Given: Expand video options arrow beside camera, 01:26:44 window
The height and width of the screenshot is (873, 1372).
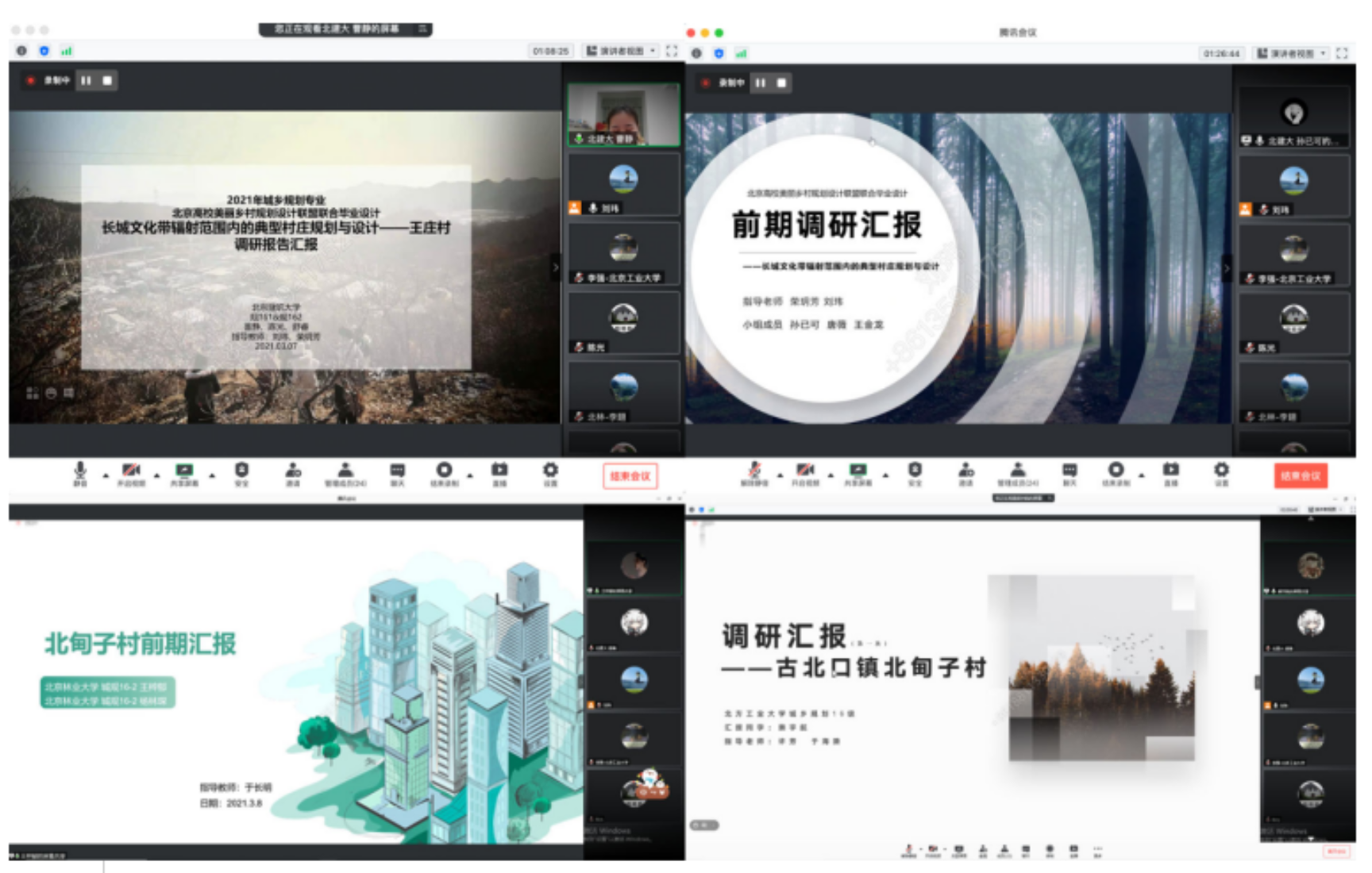Looking at the screenshot, I should click(831, 475).
